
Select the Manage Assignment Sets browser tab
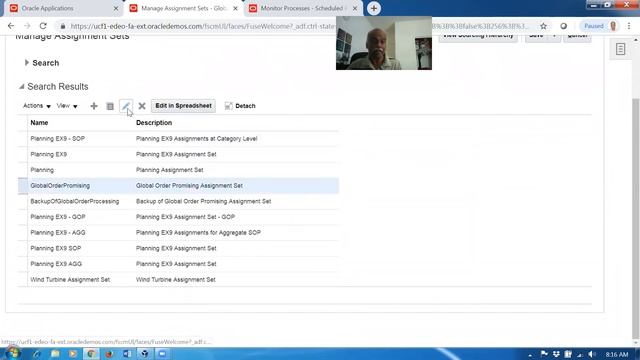pos(184,8)
